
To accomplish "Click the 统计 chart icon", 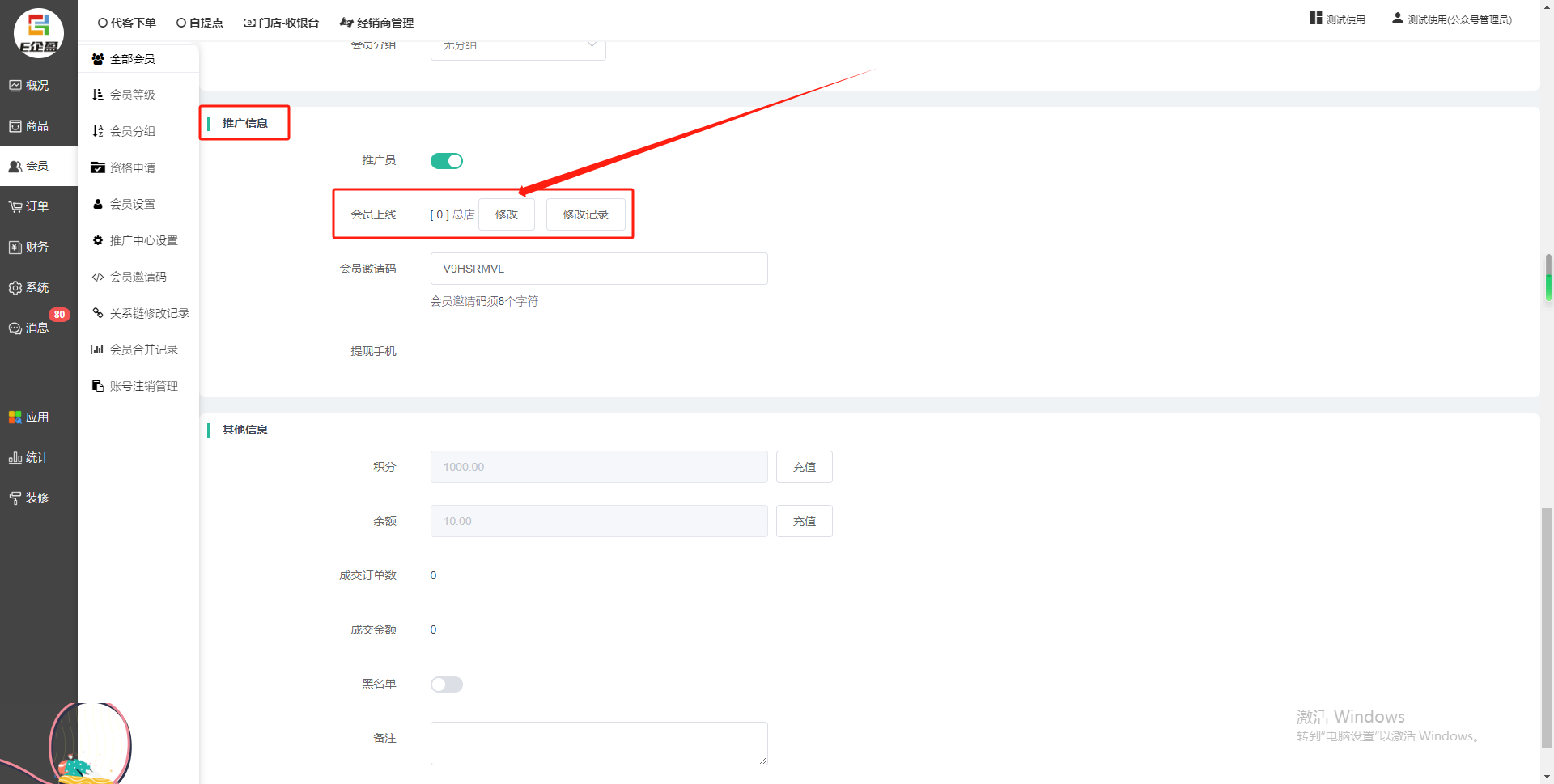I will pyautogui.click(x=15, y=458).
